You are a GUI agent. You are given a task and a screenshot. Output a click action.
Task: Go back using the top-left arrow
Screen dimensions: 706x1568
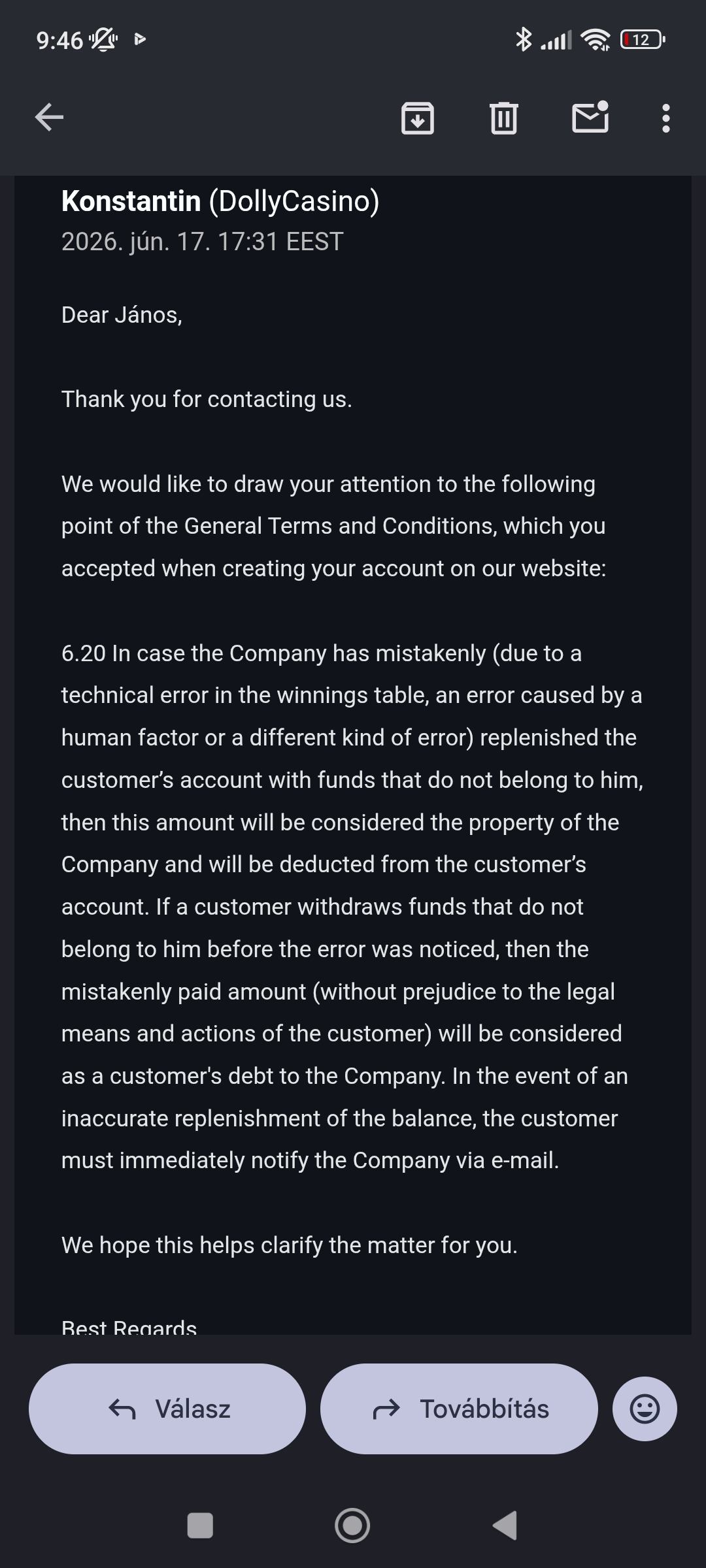[49, 118]
